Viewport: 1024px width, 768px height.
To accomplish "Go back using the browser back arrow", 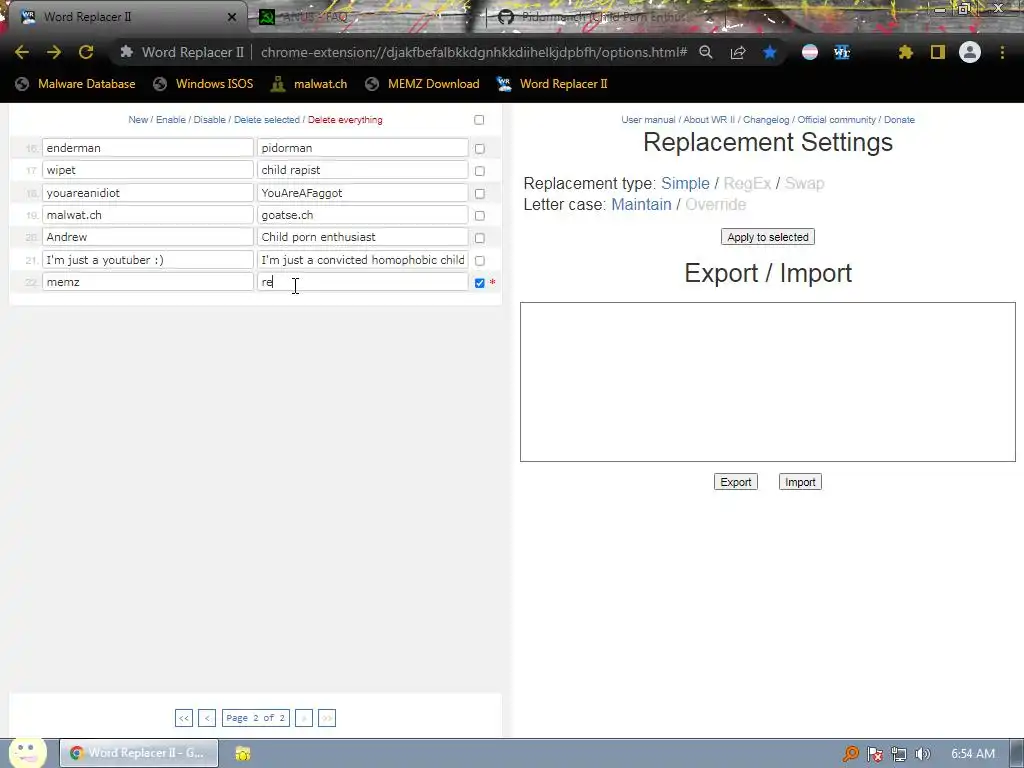I will click(22, 52).
